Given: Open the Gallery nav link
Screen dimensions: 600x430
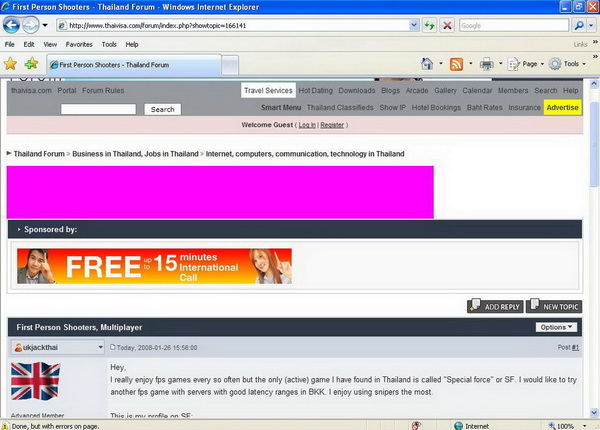Looking at the screenshot, I should tap(445, 91).
